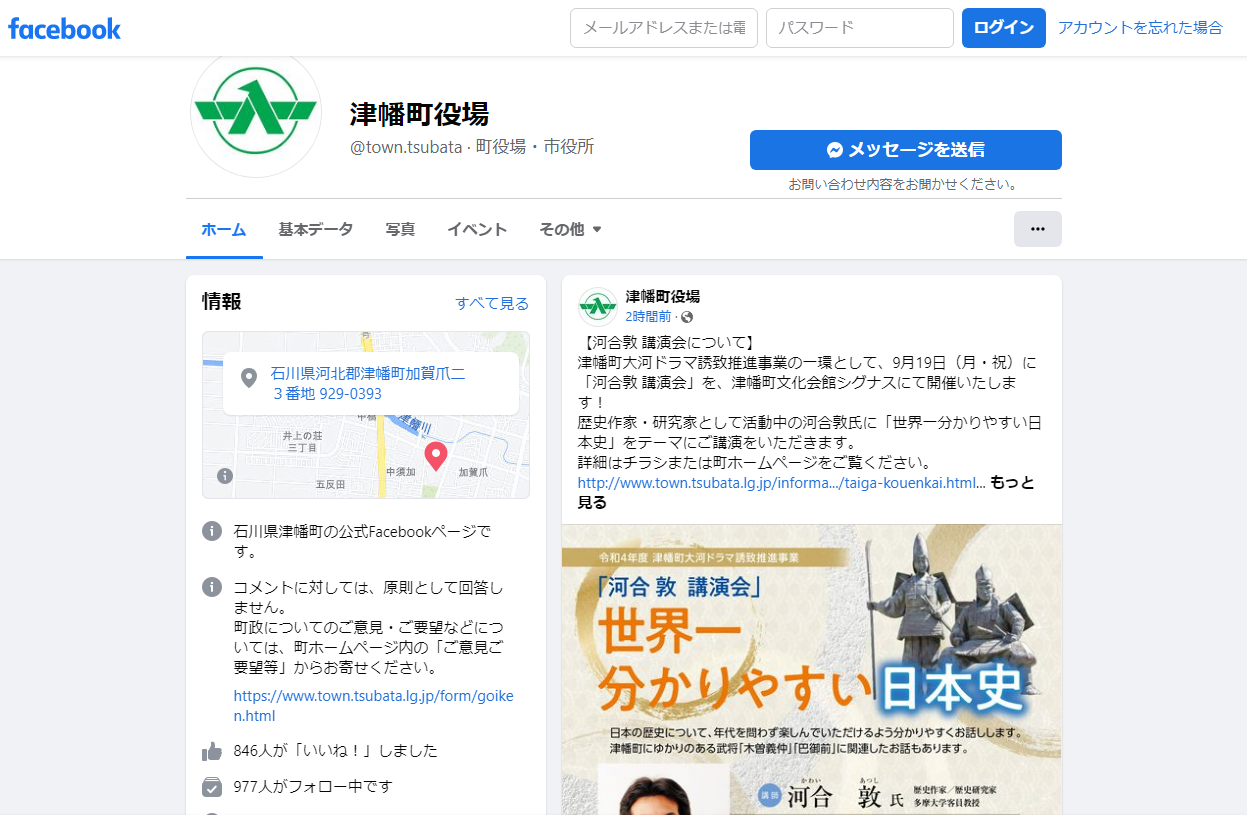Click the 977人がフォロー中です text
This screenshot has height=815, width=1247.
pos(313,787)
